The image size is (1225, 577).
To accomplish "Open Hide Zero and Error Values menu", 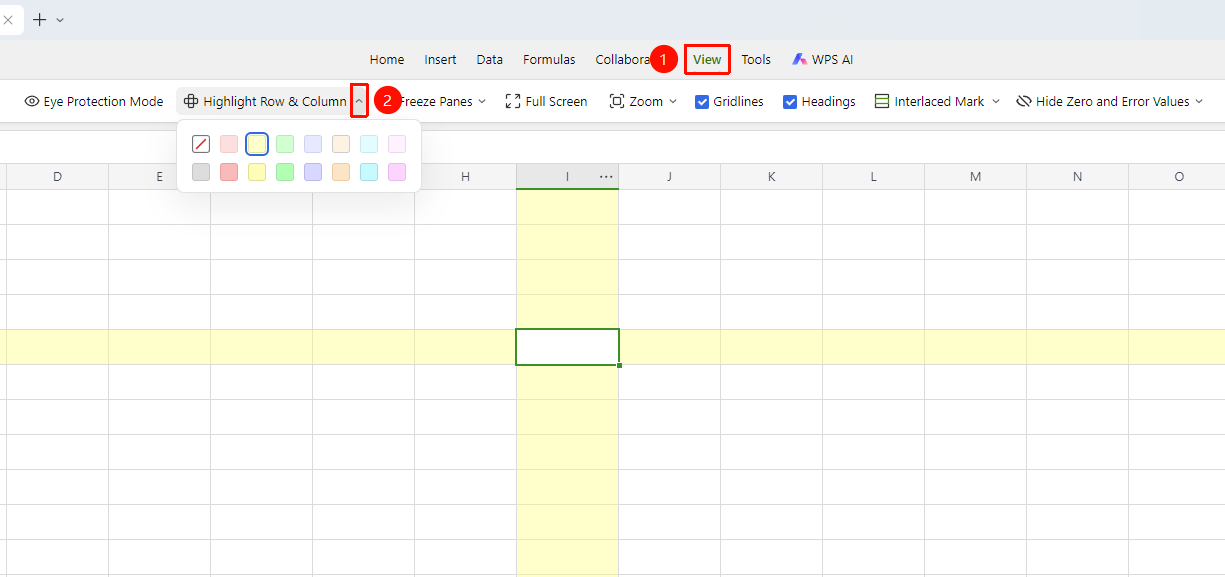I will 1110,101.
